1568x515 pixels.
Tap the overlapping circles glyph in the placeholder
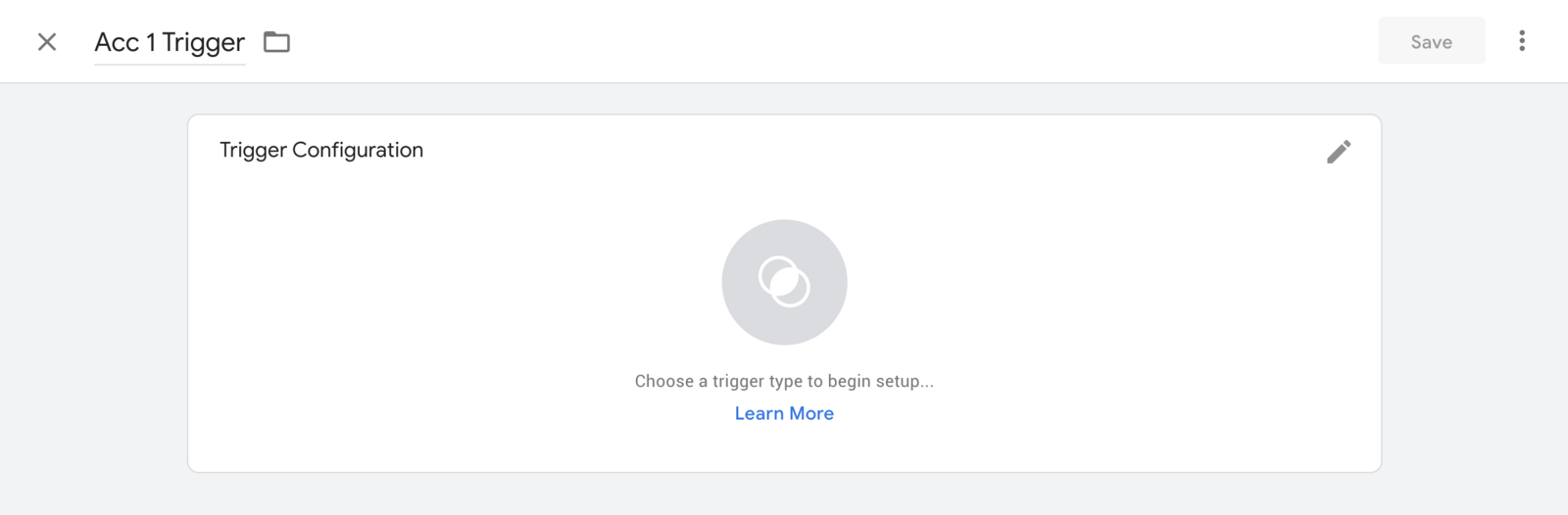[784, 282]
